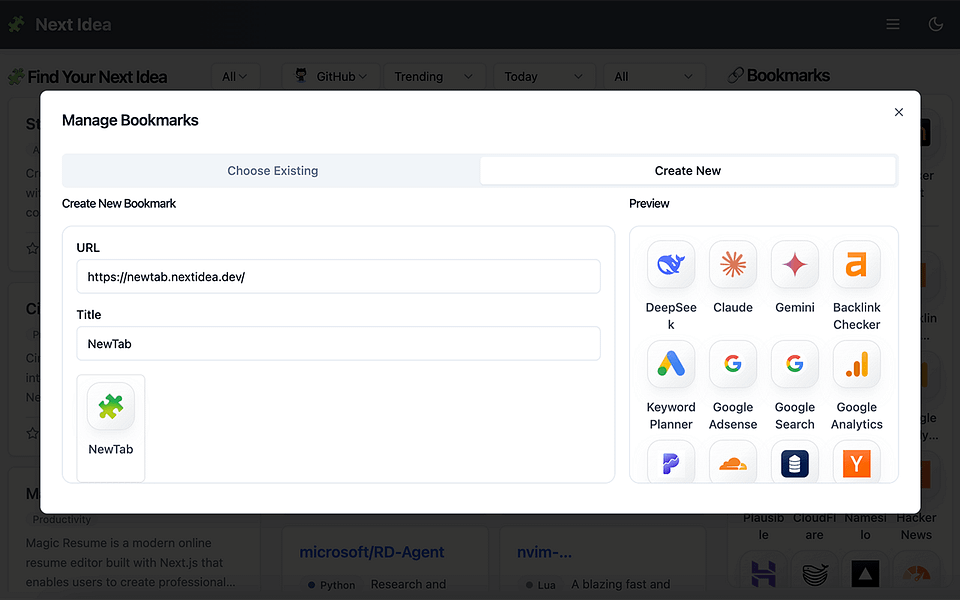Open the hamburger menu in header
The image size is (960, 600).
[x=893, y=24]
